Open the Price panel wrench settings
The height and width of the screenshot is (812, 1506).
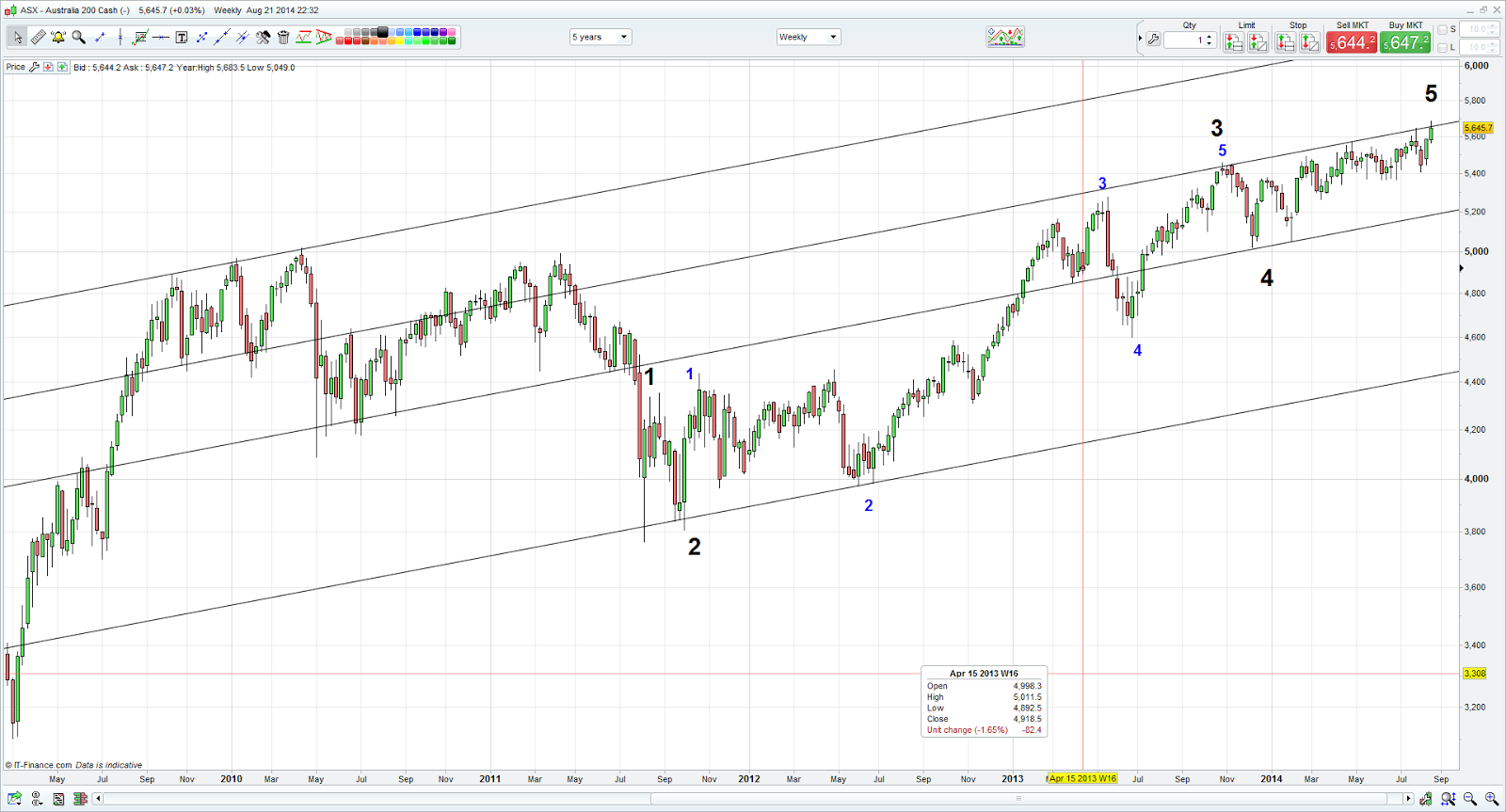coord(35,67)
